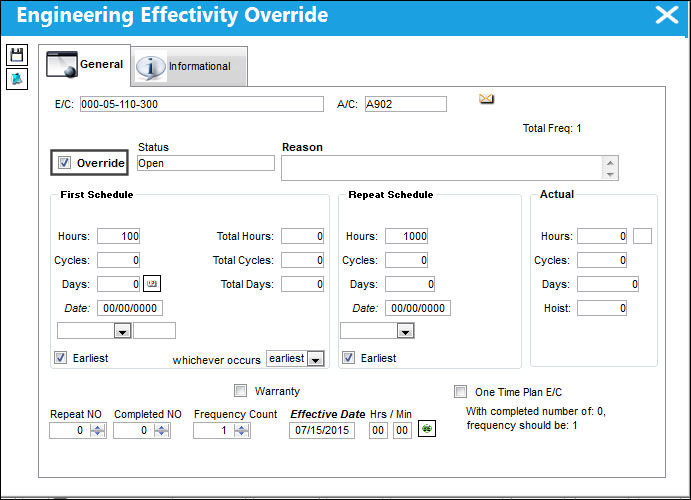Click the Total Cycles field
This screenshot has height=500, width=691.
(302, 260)
